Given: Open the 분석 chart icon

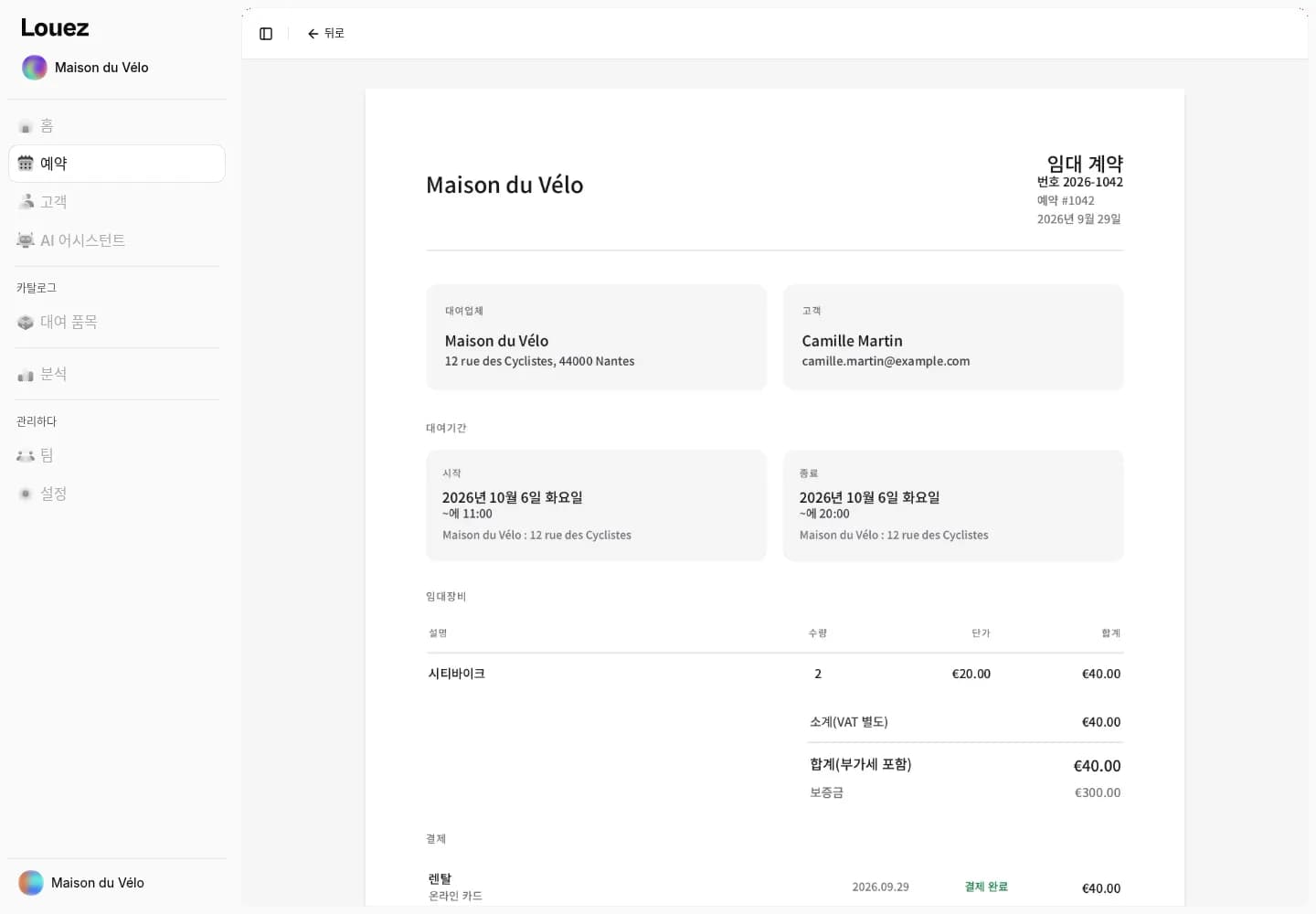Looking at the screenshot, I should click(x=26, y=374).
